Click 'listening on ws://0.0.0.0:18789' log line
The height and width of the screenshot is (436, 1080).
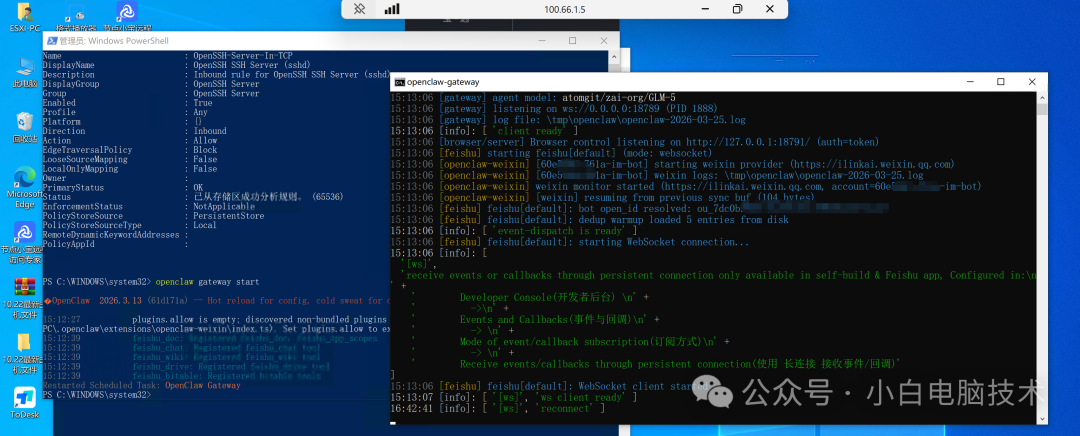553,109
